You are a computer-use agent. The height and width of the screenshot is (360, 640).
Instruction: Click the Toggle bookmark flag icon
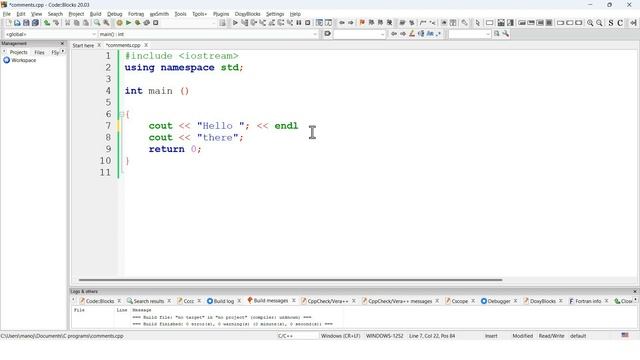pyautogui.click(x=362, y=23)
